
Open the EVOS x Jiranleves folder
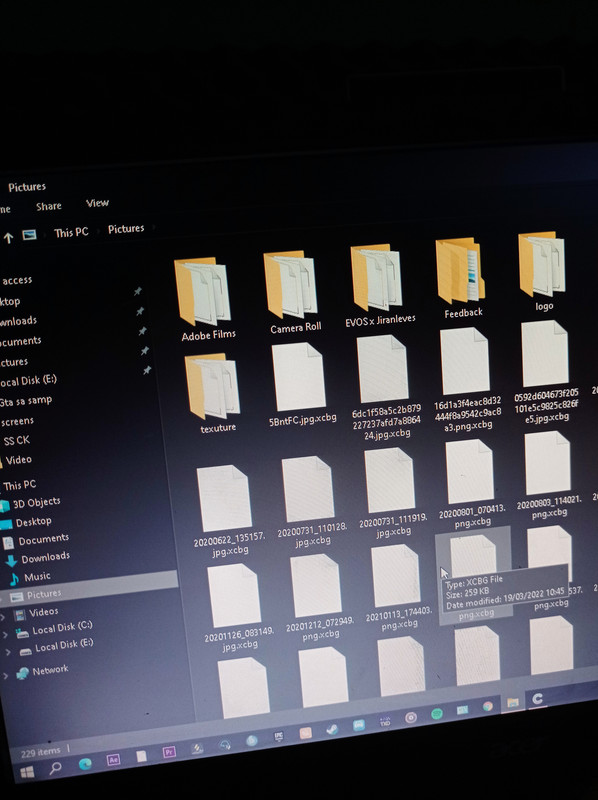[x=379, y=285]
